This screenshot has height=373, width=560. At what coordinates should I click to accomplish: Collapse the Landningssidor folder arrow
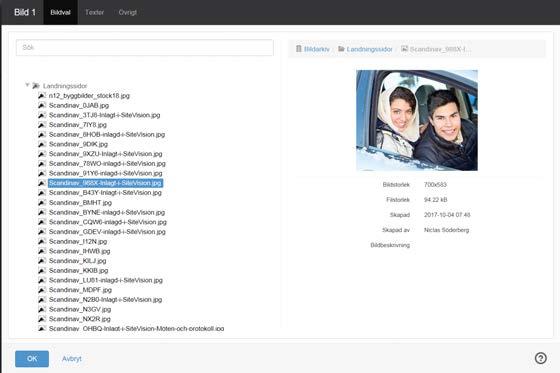pos(27,85)
